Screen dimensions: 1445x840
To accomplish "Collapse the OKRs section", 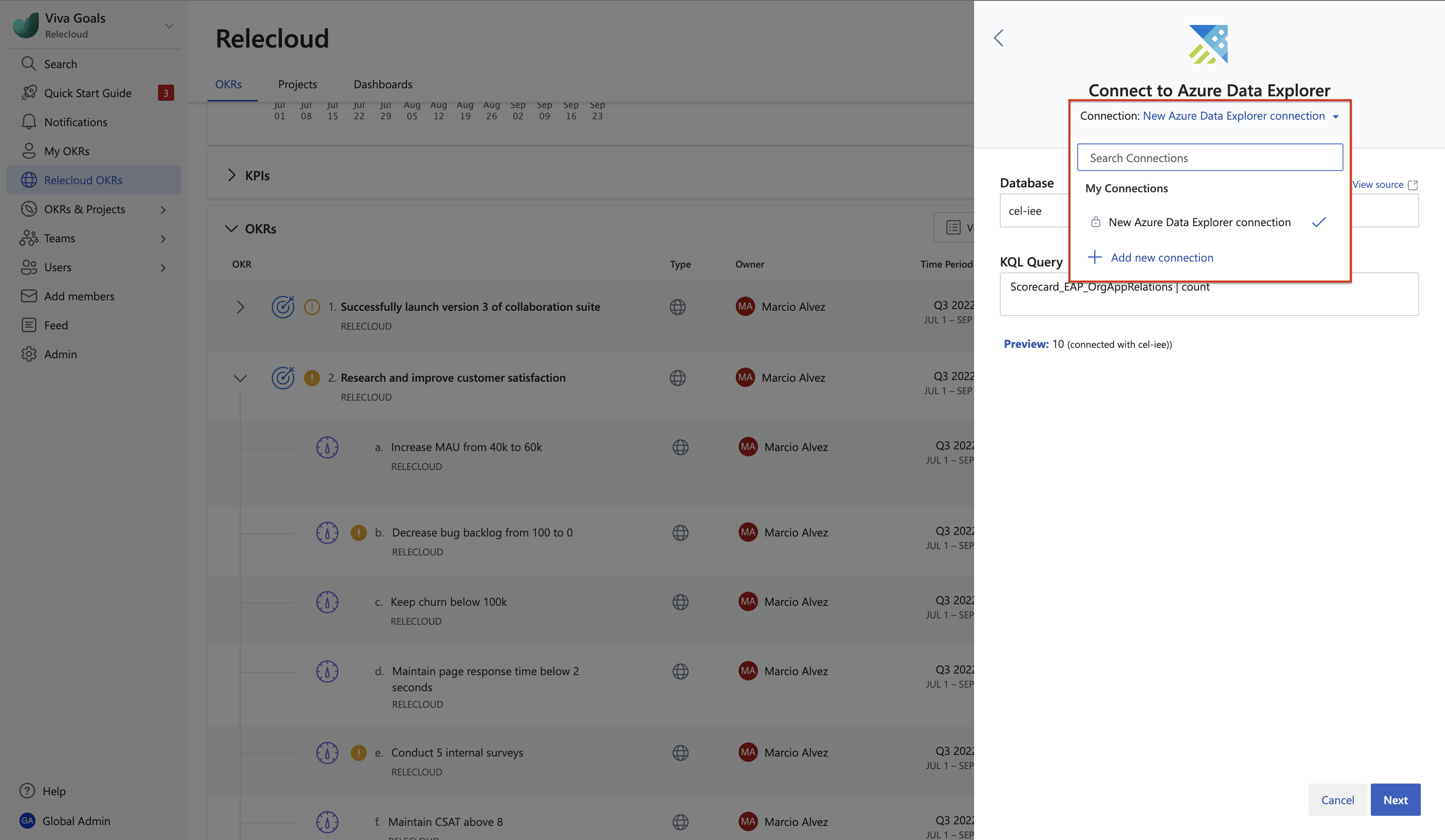I will click(x=231, y=228).
